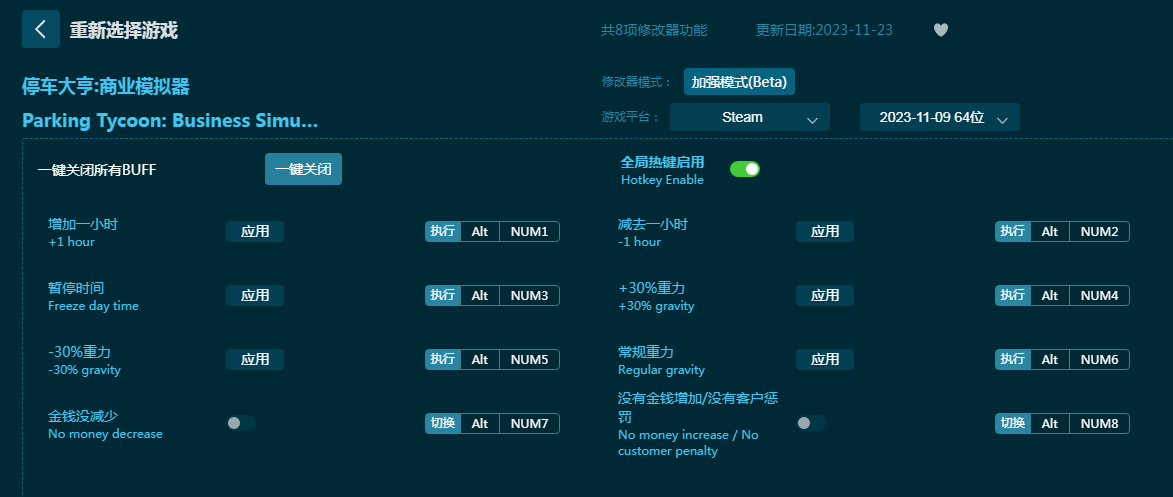Select the 加强模式(Beta) trainer mode
The height and width of the screenshot is (497, 1173).
[x=739, y=82]
